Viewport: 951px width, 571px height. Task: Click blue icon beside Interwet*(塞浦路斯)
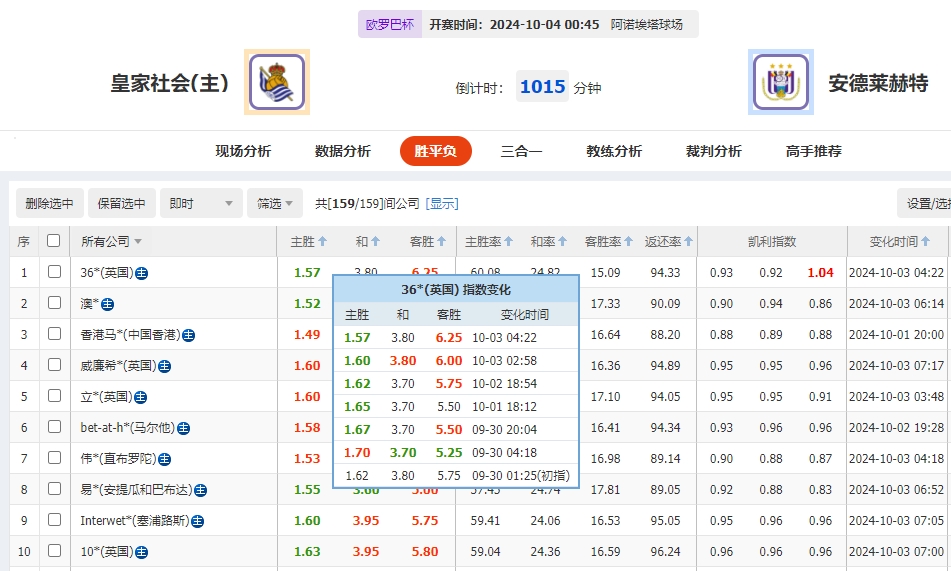[x=198, y=521]
